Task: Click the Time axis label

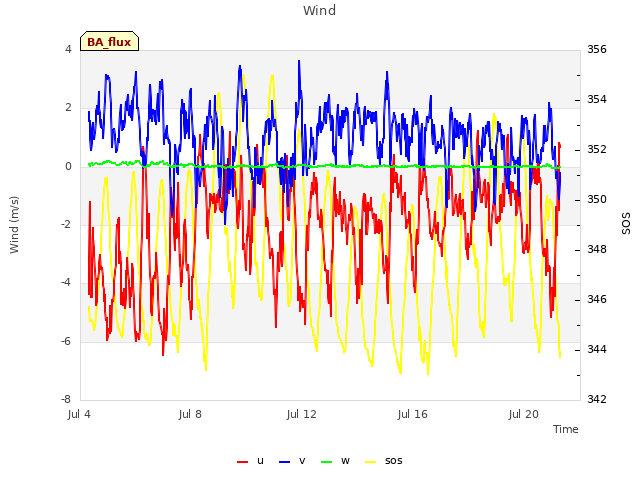Action: point(566,429)
